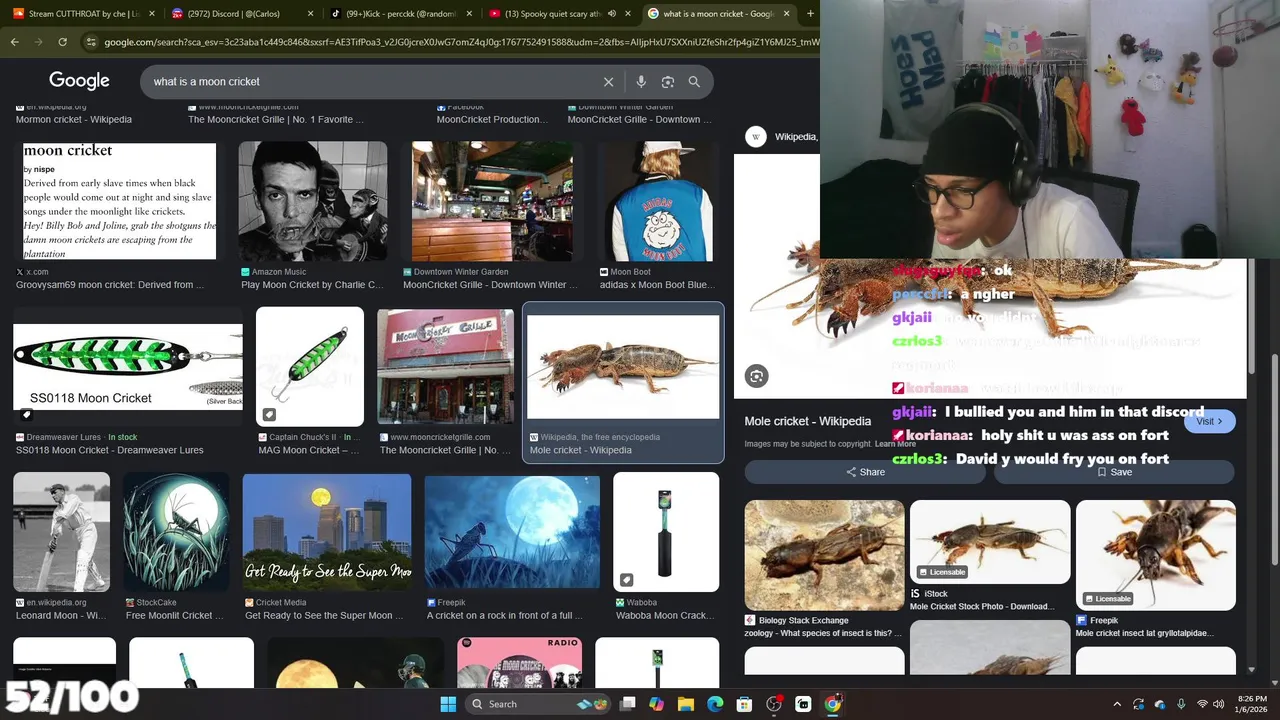
Task: Open search by image (Lens) icon
Action: pyautogui.click(x=668, y=82)
